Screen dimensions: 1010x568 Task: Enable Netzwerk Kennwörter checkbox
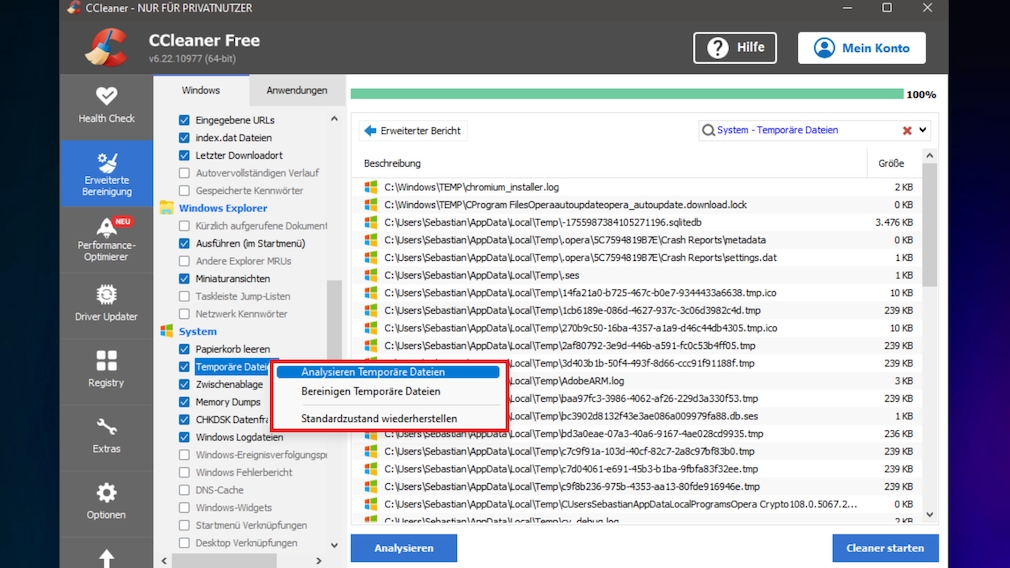[x=184, y=314]
